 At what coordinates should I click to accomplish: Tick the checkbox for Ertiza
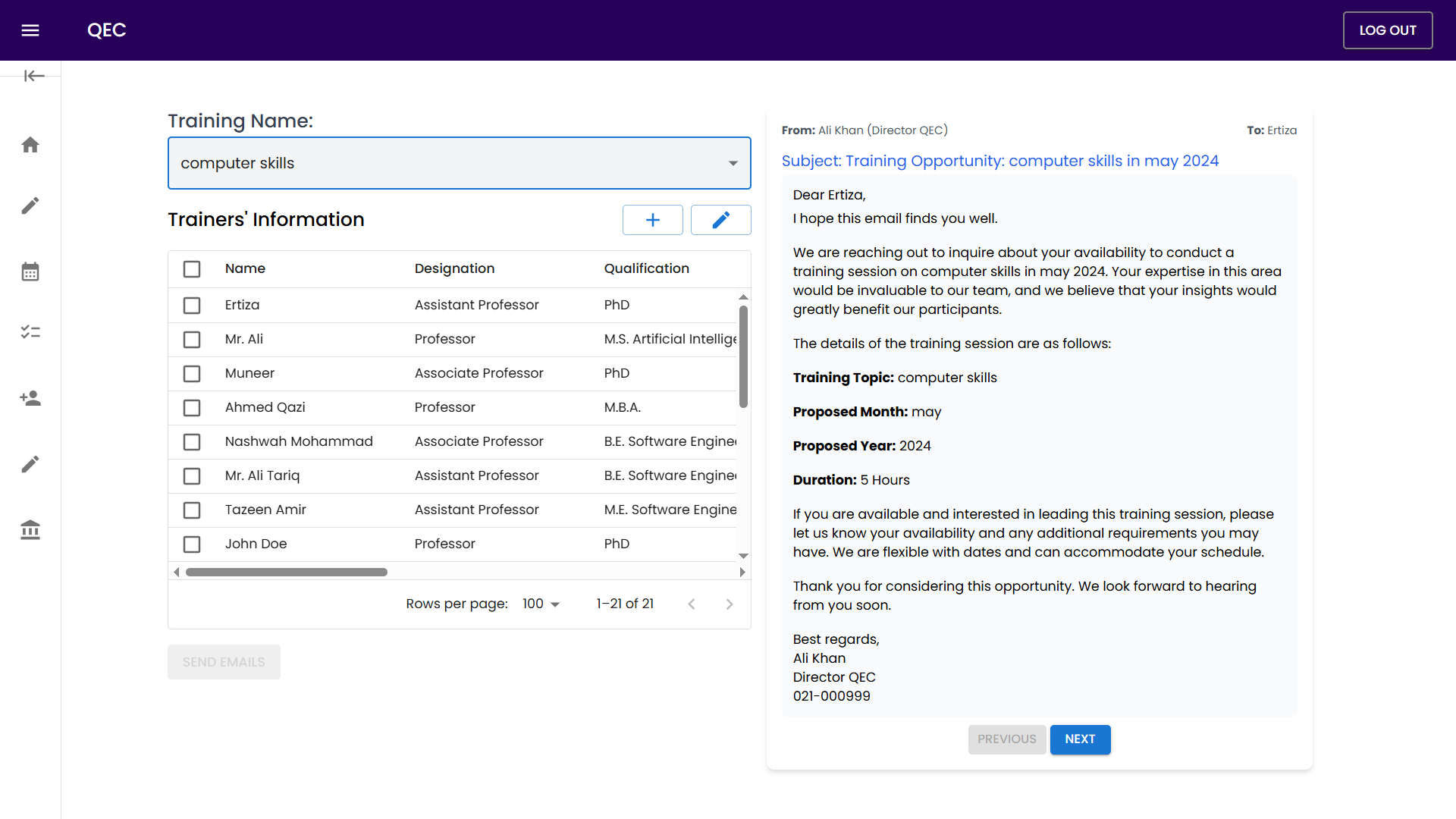[x=192, y=305]
